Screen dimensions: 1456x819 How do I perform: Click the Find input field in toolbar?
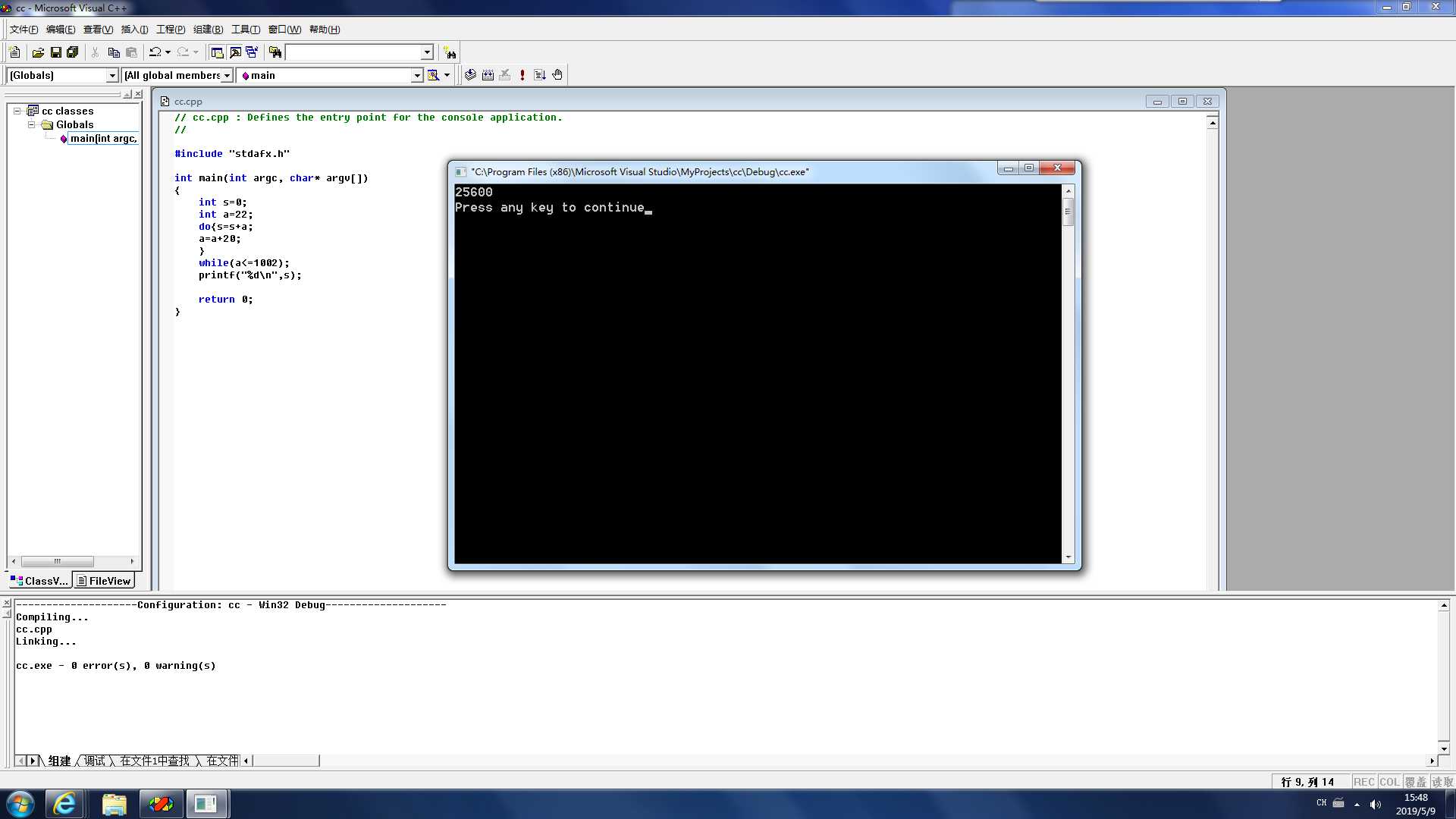pyautogui.click(x=353, y=52)
